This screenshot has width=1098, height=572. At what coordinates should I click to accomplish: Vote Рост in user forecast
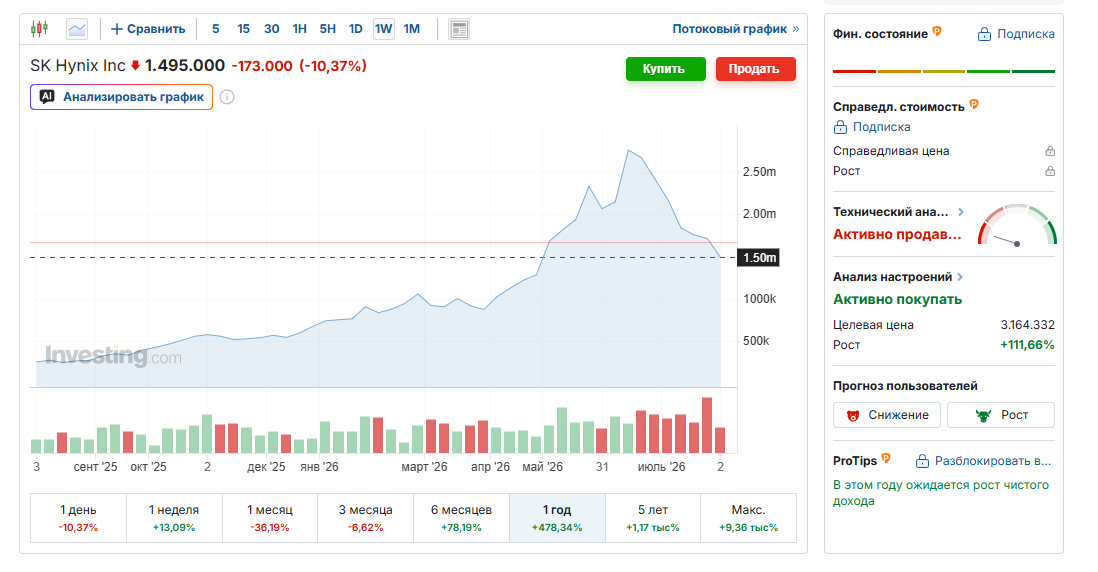tap(1001, 415)
